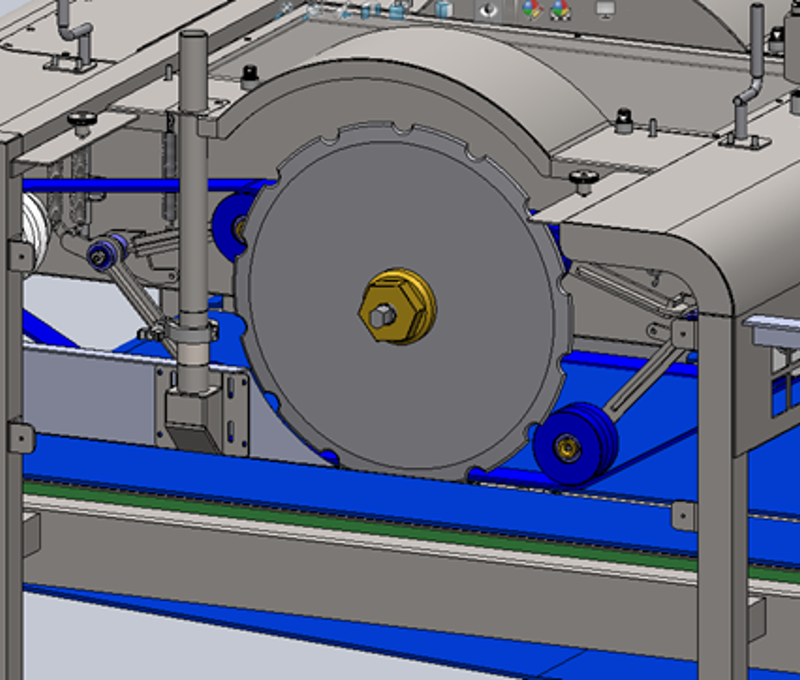The width and height of the screenshot is (800, 680).
Task: Activate the Zoom to Area magnifier tool
Action: click(313, 10)
